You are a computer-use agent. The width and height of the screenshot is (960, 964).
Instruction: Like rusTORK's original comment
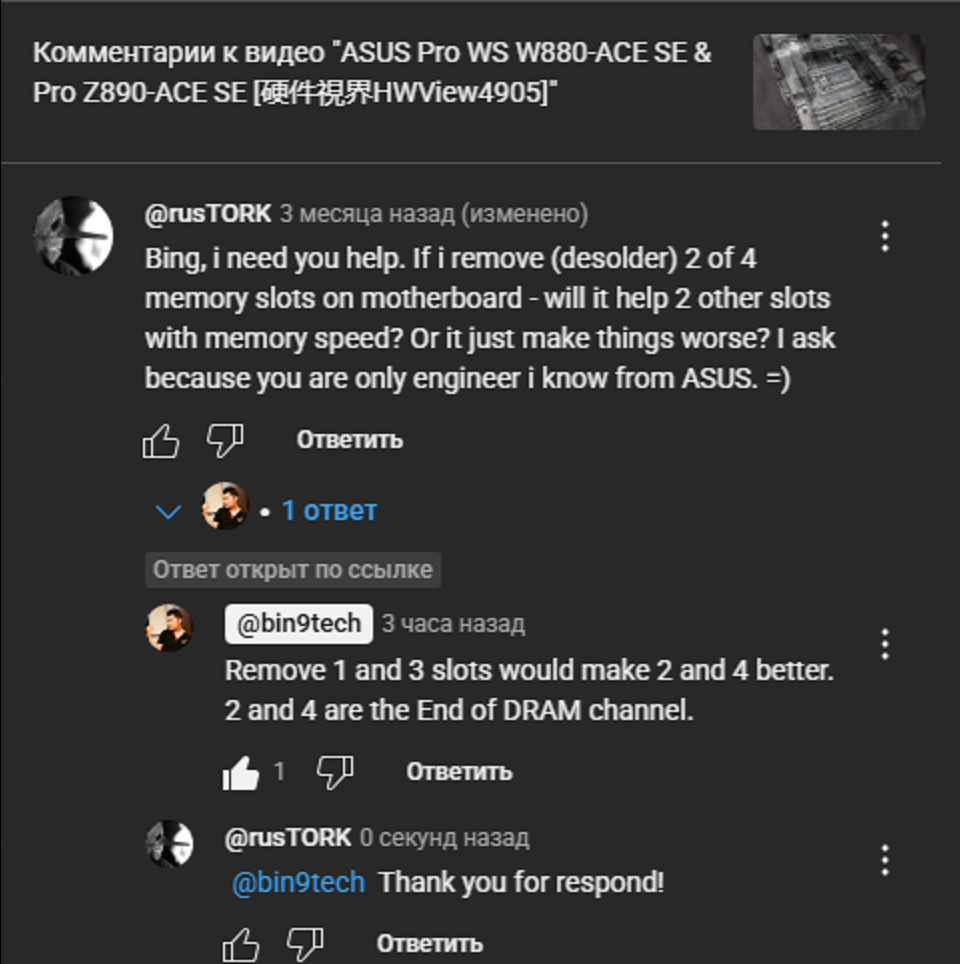click(161, 440)
